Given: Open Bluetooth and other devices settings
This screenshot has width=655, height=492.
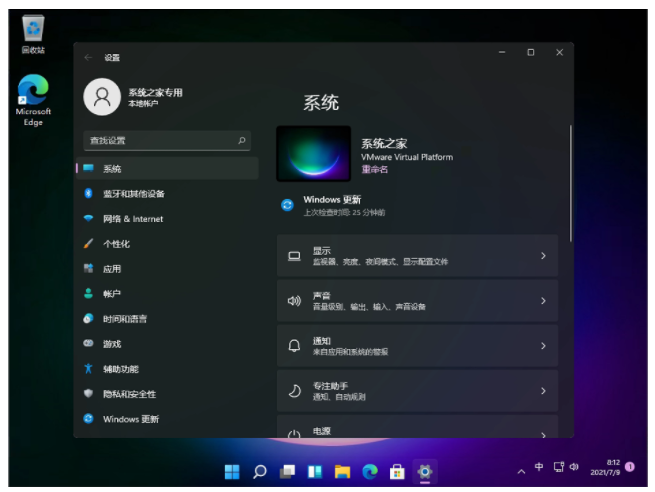Looking at the screenshot, I should click(167, 194).
